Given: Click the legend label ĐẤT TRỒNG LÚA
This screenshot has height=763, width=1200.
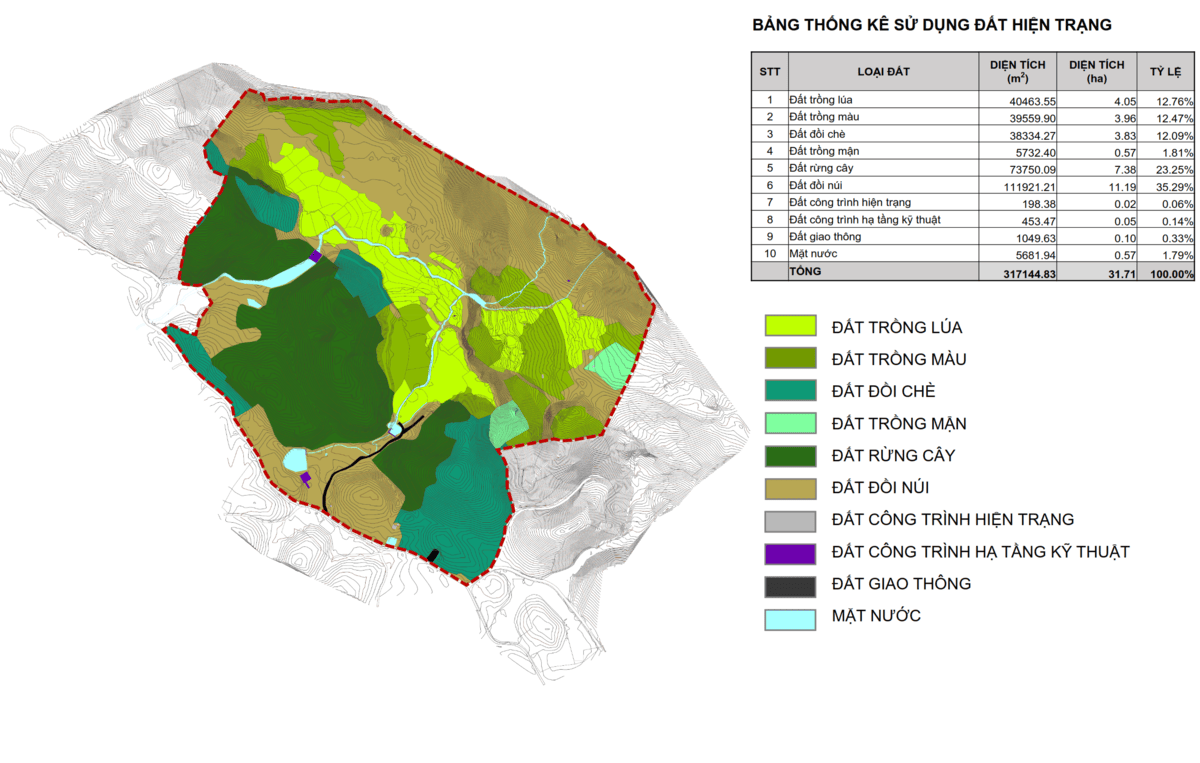Looking at the screenshot, I should (897, 327).
